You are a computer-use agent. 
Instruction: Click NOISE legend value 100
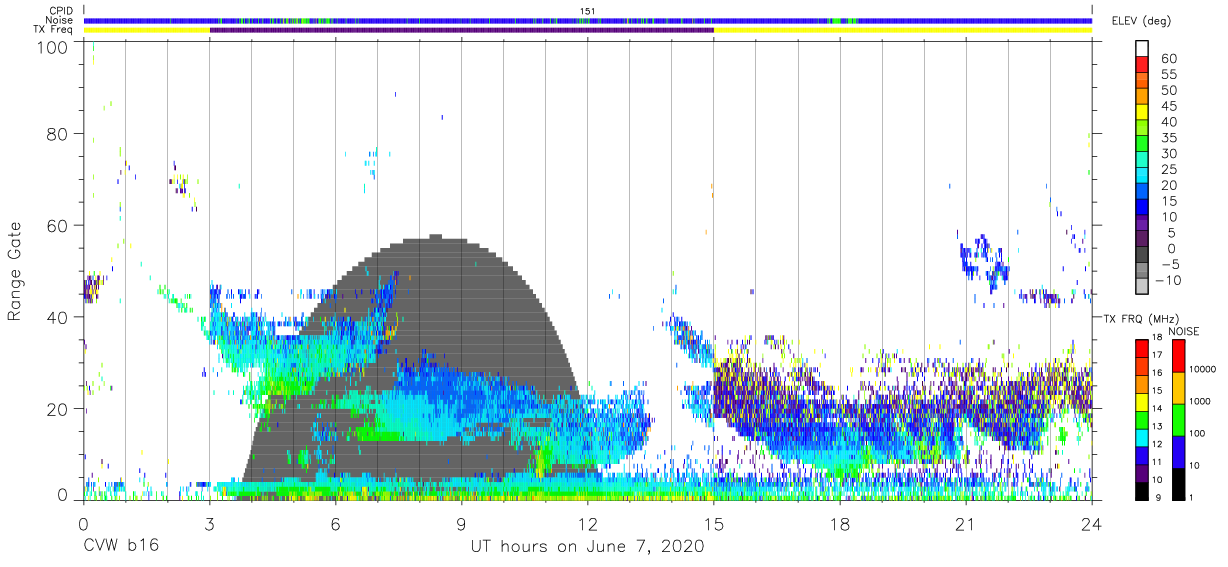1199,434
